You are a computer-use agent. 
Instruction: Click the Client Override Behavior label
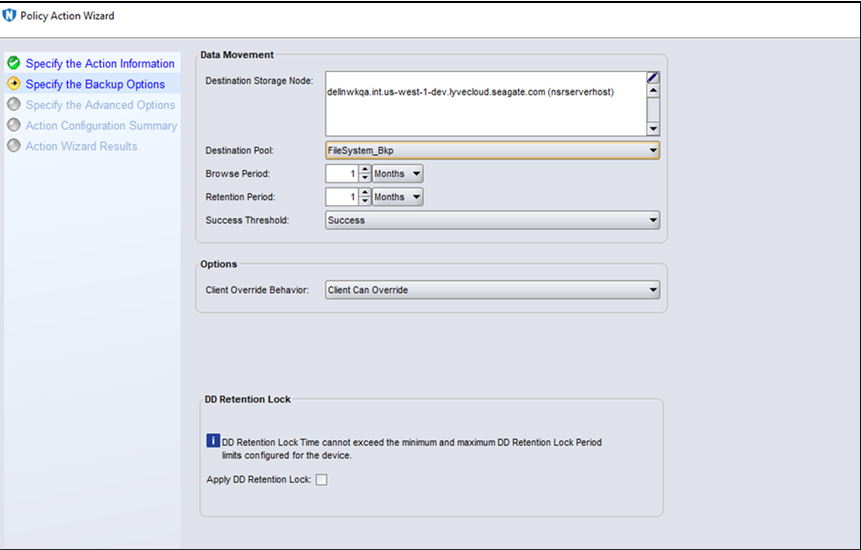pyautogui.click(x=257, y=290)
